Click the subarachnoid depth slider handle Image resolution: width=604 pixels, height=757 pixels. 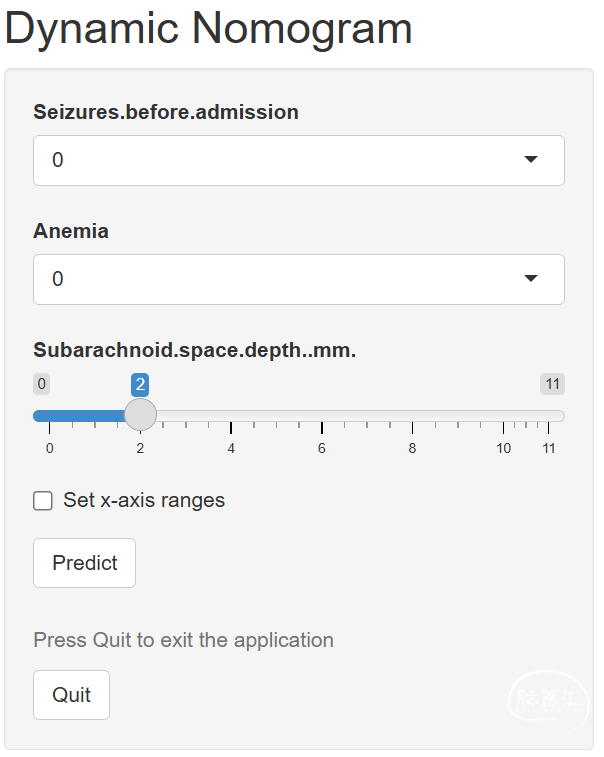click(x=140, y=415)
